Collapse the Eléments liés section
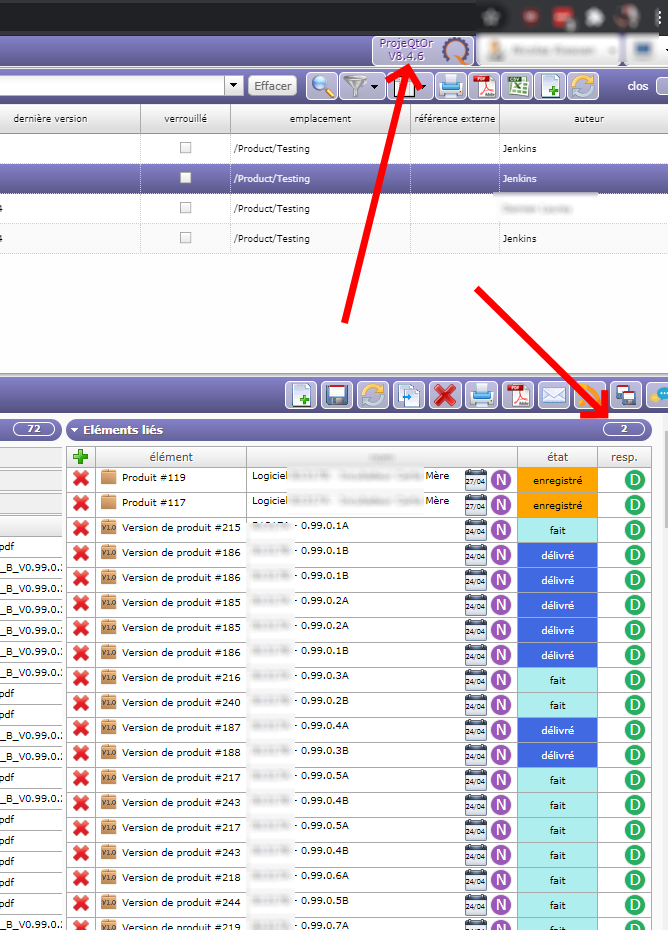668x930 pixels. [75, 430]
